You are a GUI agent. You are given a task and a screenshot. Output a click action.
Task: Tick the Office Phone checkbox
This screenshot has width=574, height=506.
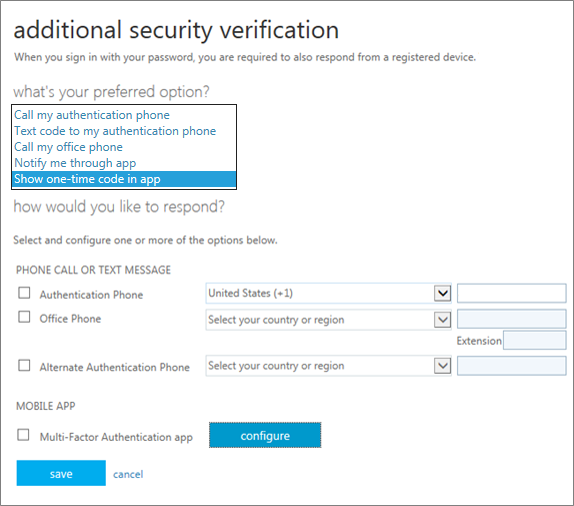(x=24, y=317)
